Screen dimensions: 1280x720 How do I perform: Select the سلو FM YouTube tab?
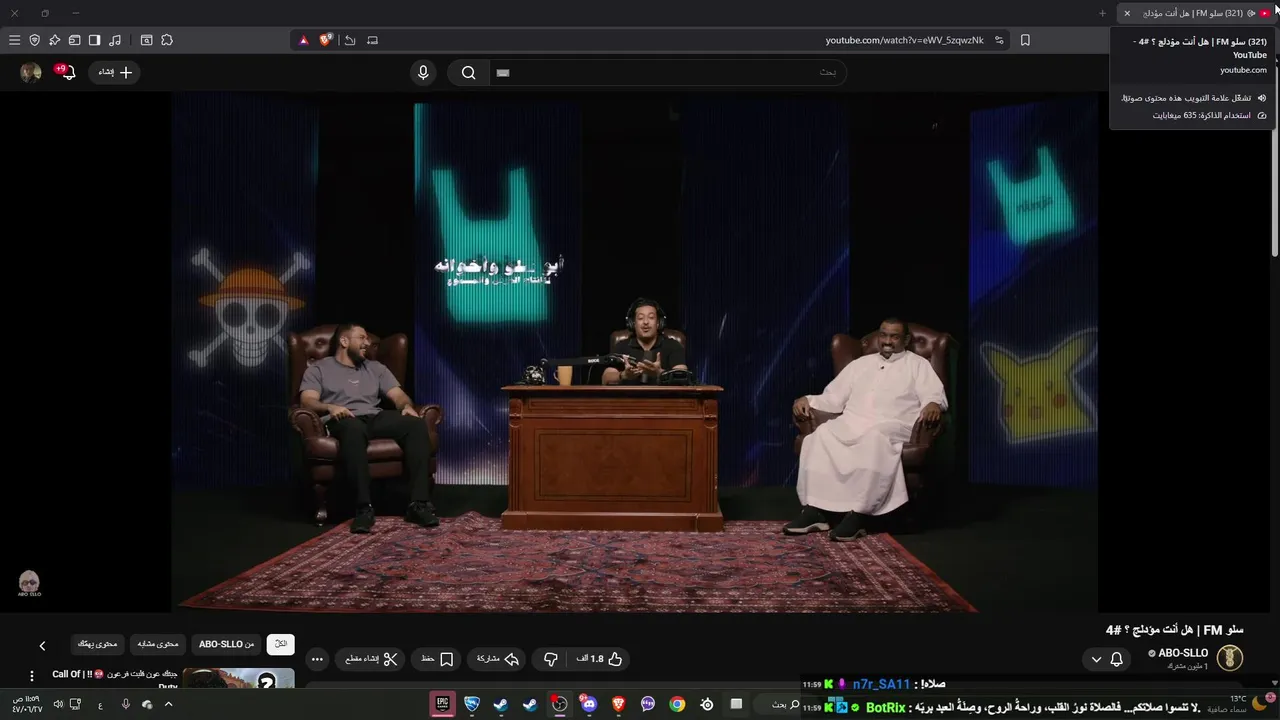click(1195, 13)
